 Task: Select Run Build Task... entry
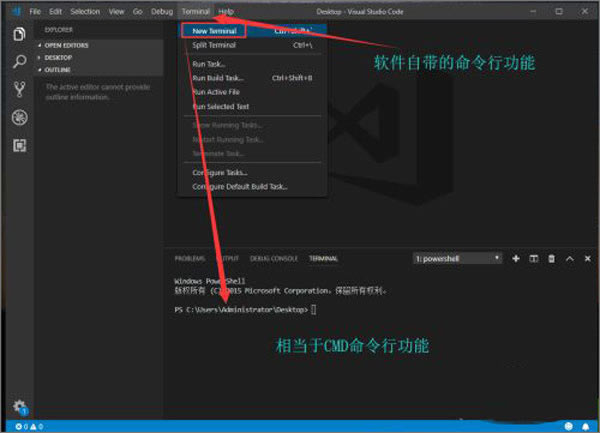coord(254,78)
